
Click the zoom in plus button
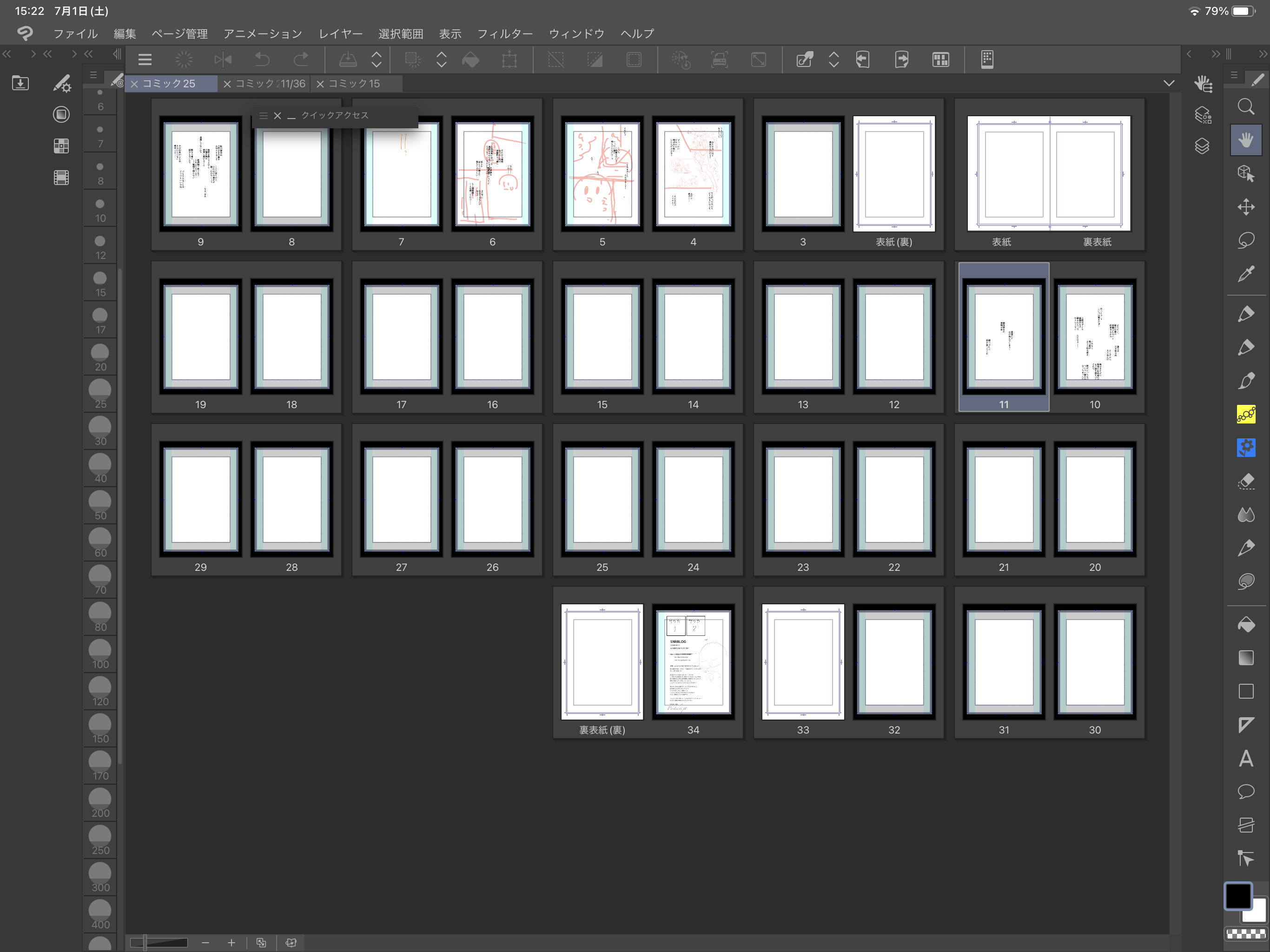(232, 942)
